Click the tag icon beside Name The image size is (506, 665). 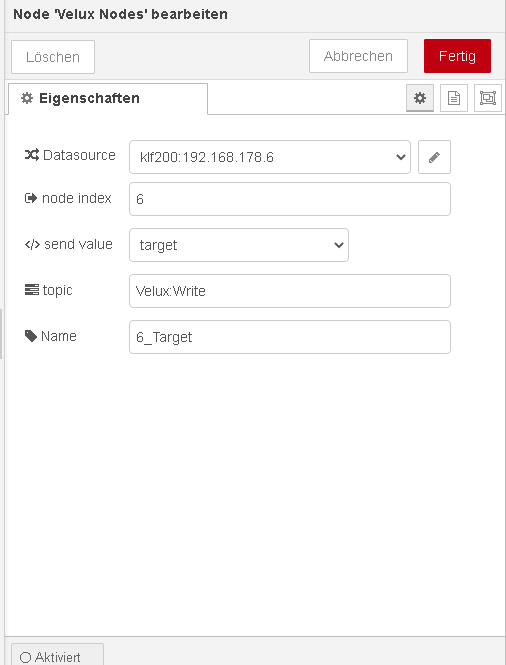pyautogui.click(x=31, y=336)
